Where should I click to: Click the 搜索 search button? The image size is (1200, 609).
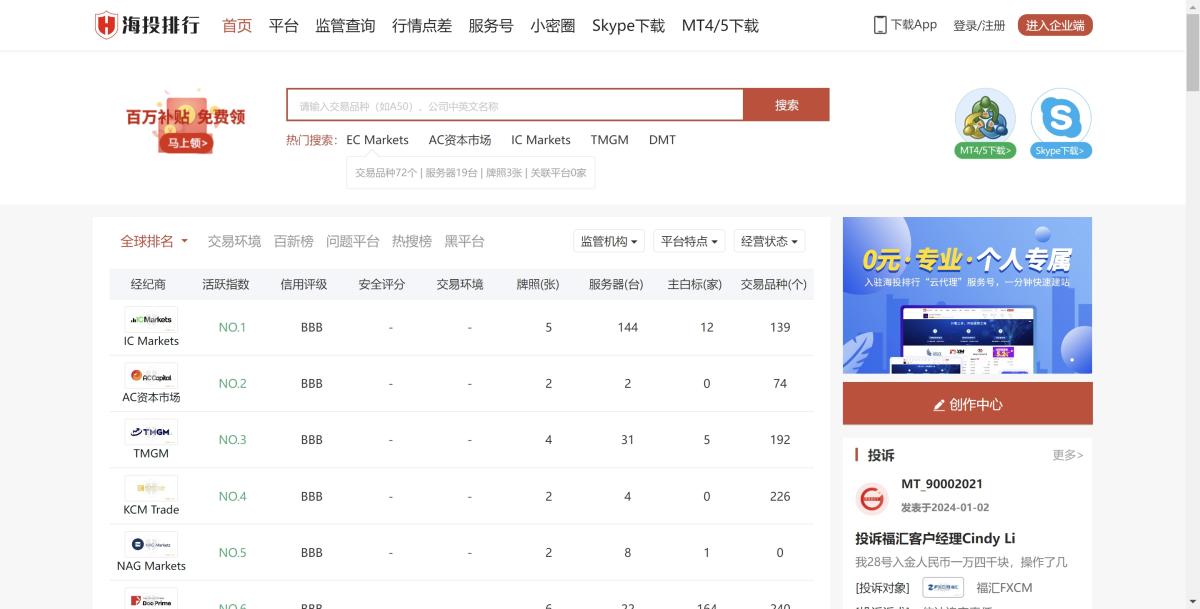point(787,103)
